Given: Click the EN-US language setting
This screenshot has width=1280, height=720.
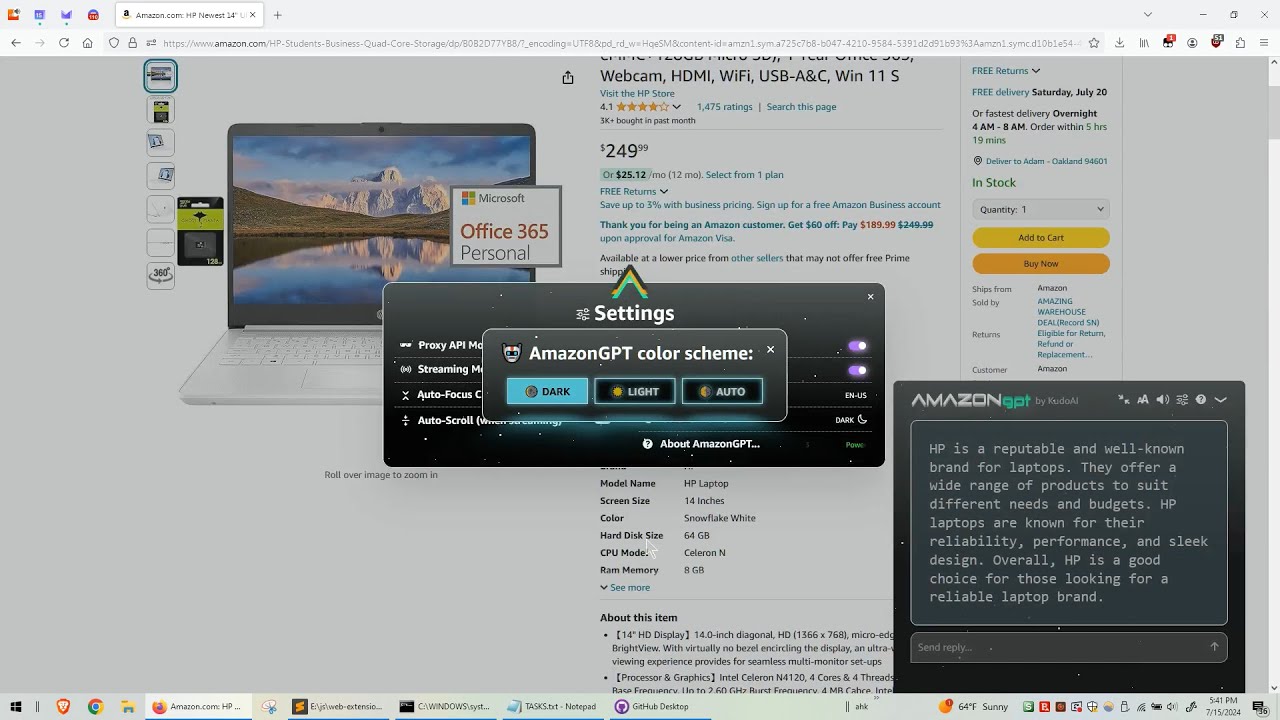Looking at the screenshot, I should tap(855, 395).
